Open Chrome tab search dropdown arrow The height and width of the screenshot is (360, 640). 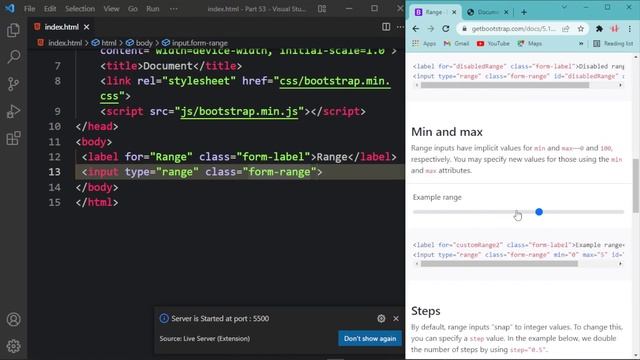click(564, 7)
